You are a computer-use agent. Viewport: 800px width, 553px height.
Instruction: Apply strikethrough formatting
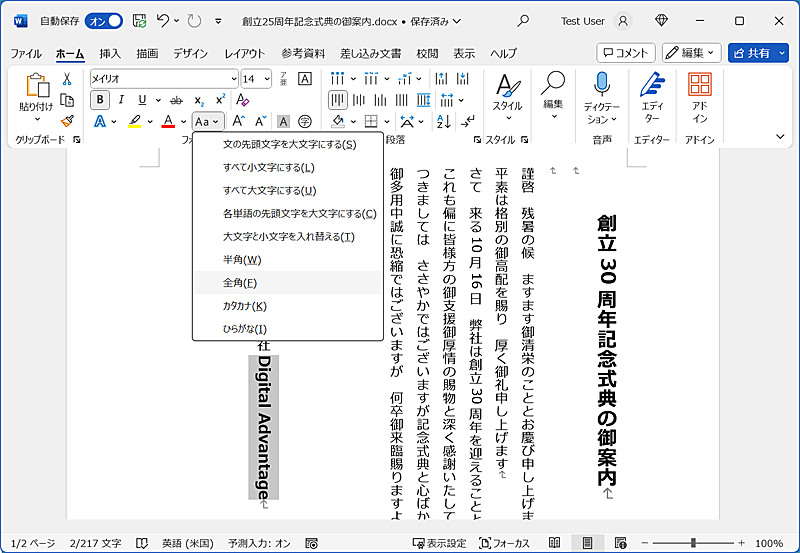click(x=176, y=100)
